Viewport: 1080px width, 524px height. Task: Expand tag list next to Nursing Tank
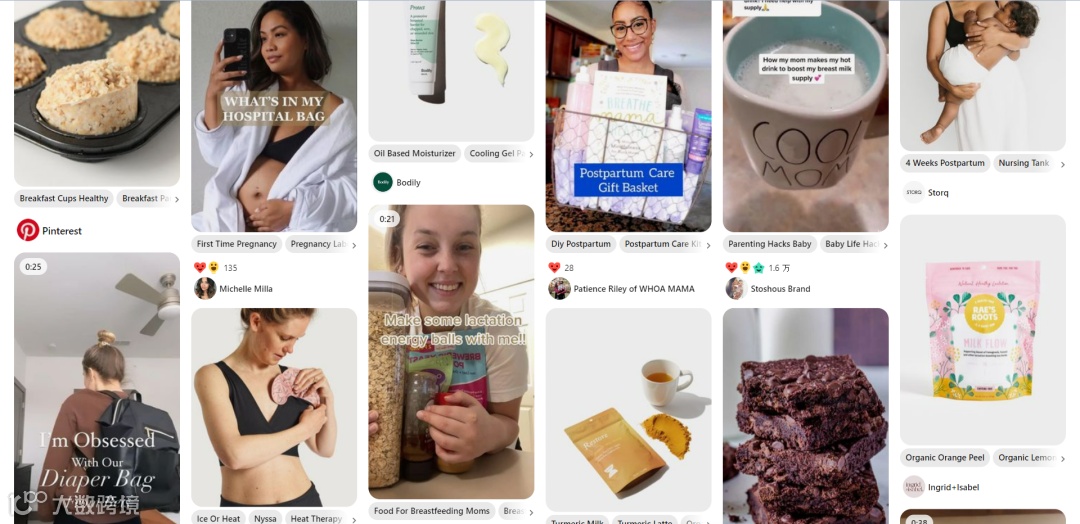pyautogui.click(x=1062, y=164)
